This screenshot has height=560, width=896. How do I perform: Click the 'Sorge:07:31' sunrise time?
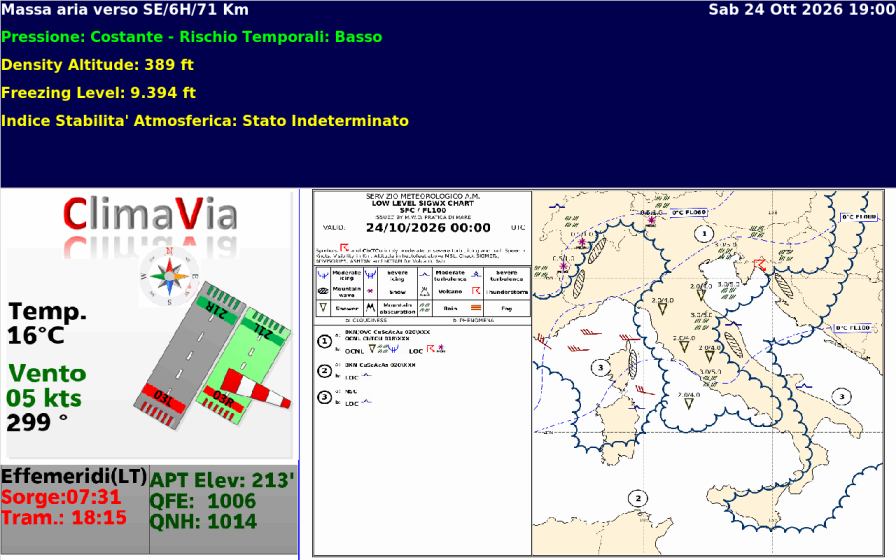tap(61, 497)
